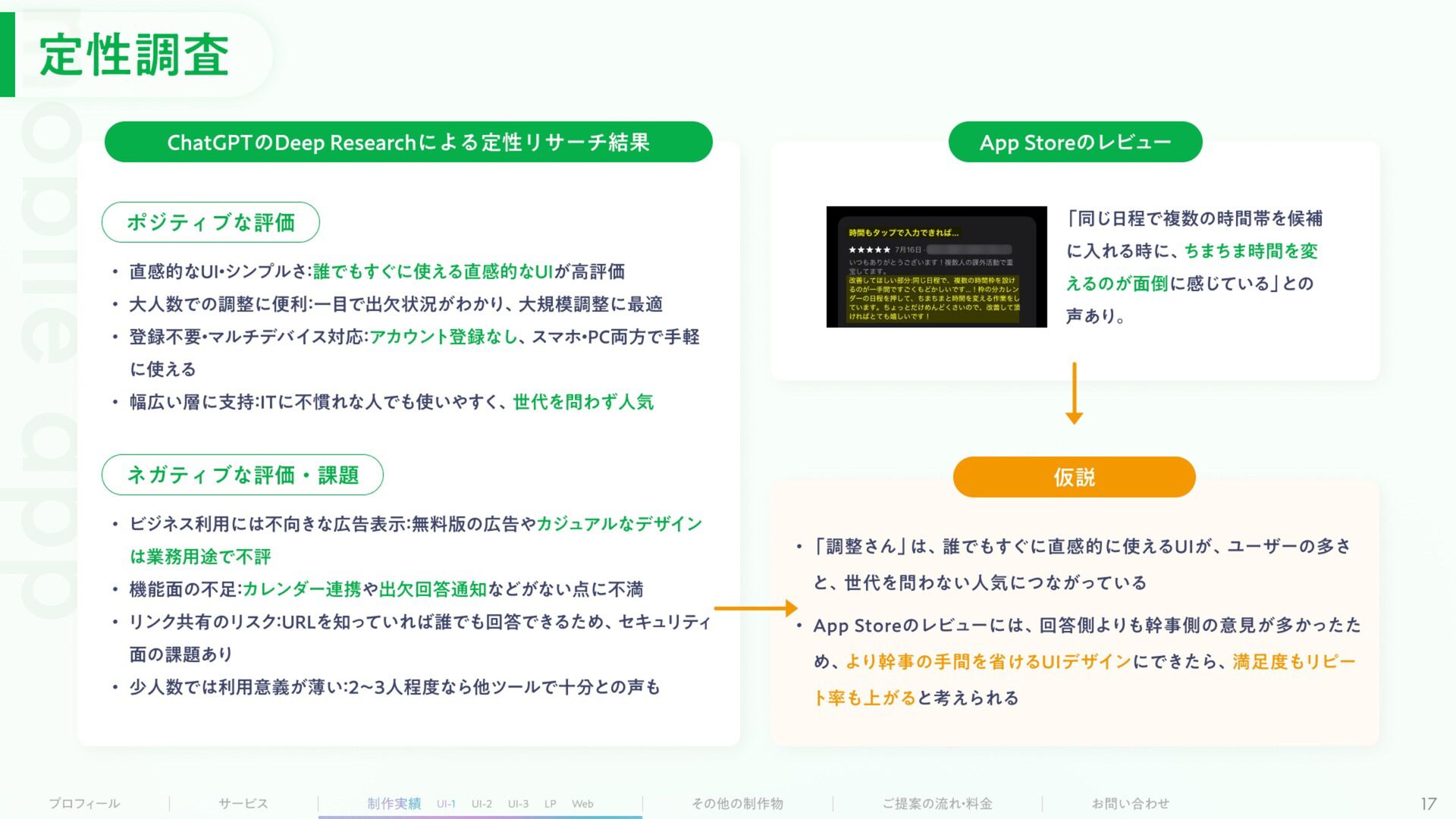Screen dimensions: 1456x819
Task: Click the green text カレンダー連携
Action: 302,589
